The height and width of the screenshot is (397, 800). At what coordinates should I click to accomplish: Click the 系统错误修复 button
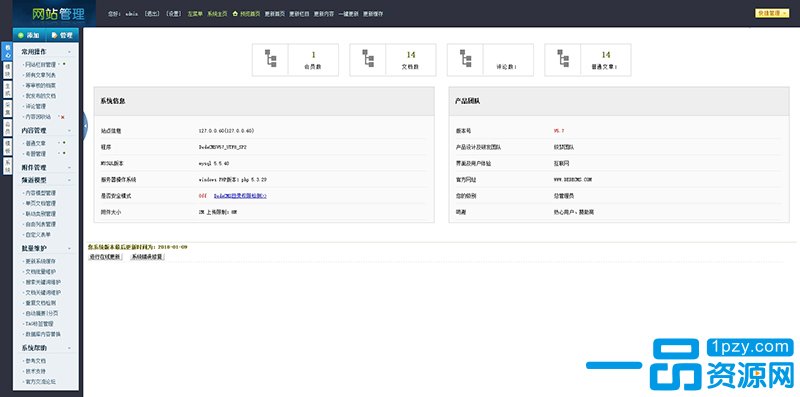(x=147, y=257)
